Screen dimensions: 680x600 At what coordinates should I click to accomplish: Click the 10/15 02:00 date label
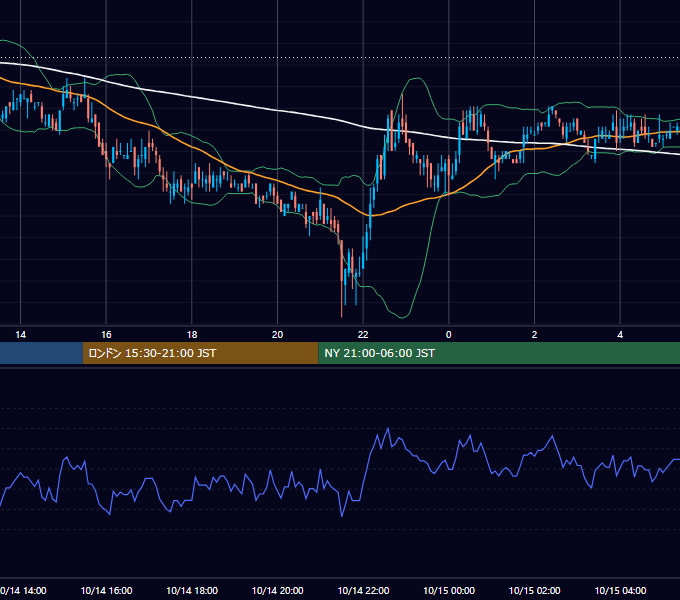pyautogui.click(x=534, y=590)
